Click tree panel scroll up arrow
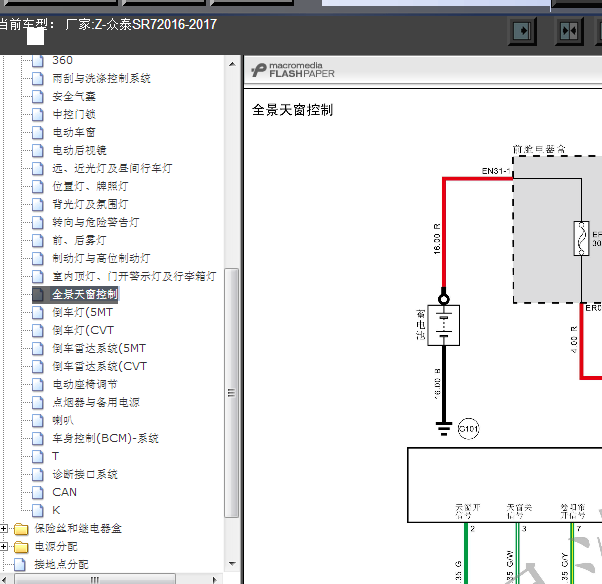 point(232,64)
